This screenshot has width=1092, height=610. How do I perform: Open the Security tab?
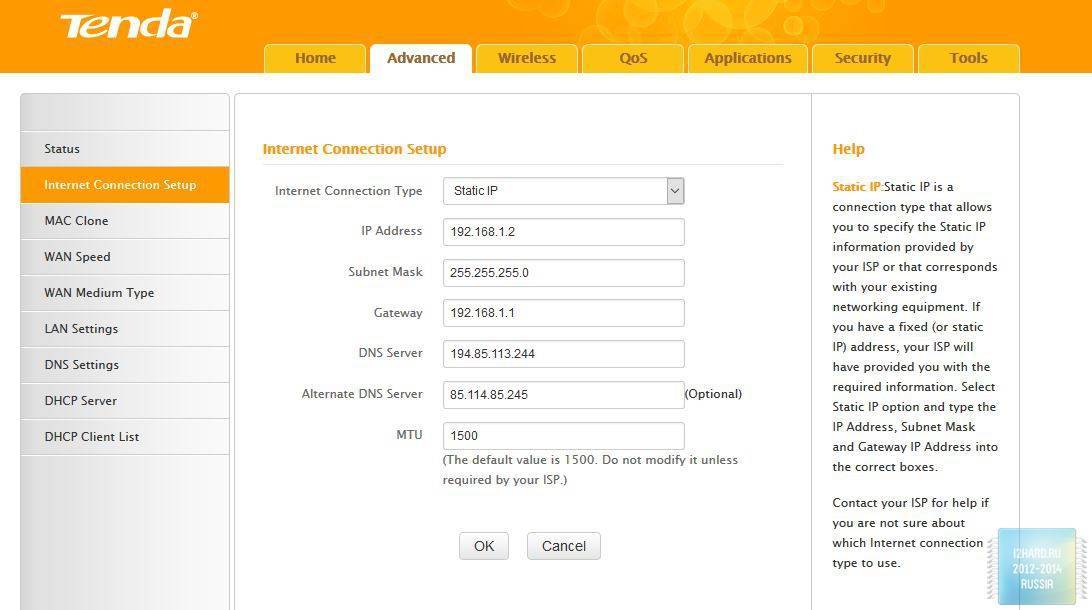(862, 58)
